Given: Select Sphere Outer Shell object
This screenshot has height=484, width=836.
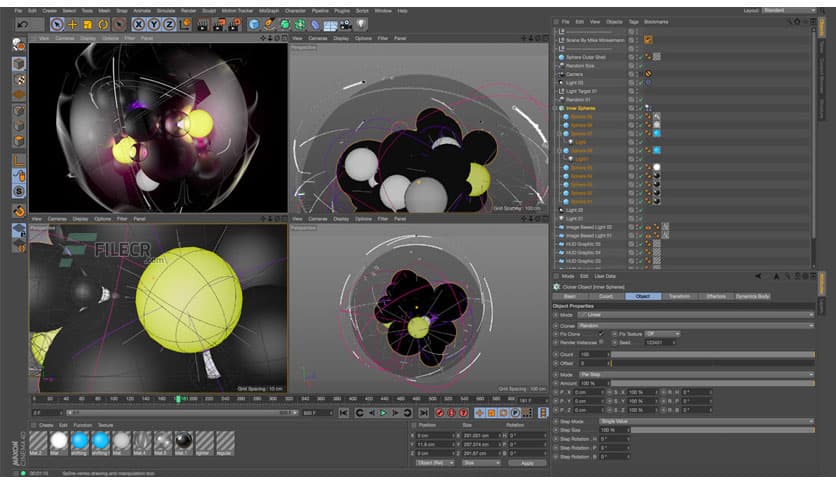Looking at the screenshot, I should (585, 57).
